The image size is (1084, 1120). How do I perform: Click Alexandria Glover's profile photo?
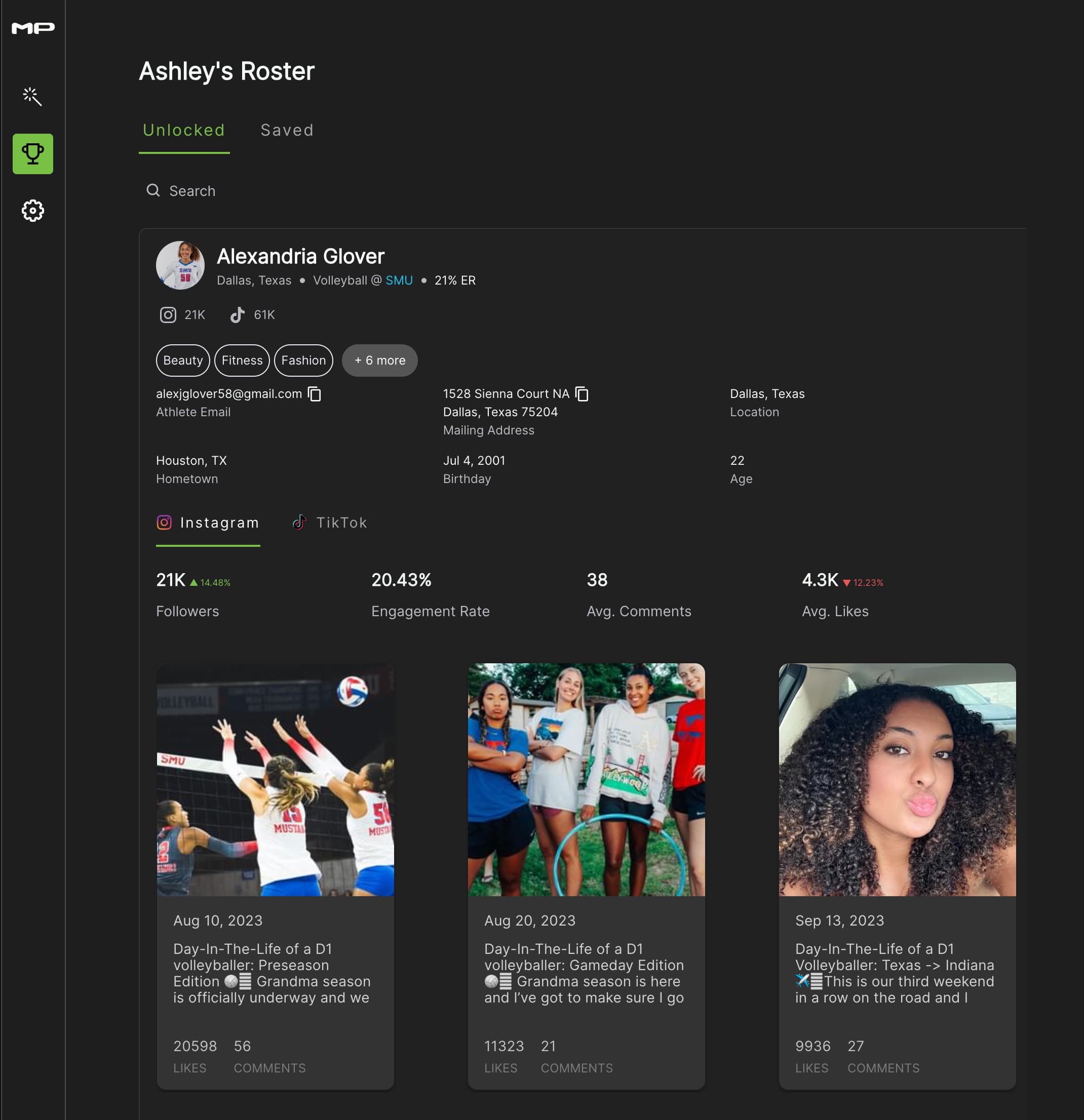tap(180, 265)
